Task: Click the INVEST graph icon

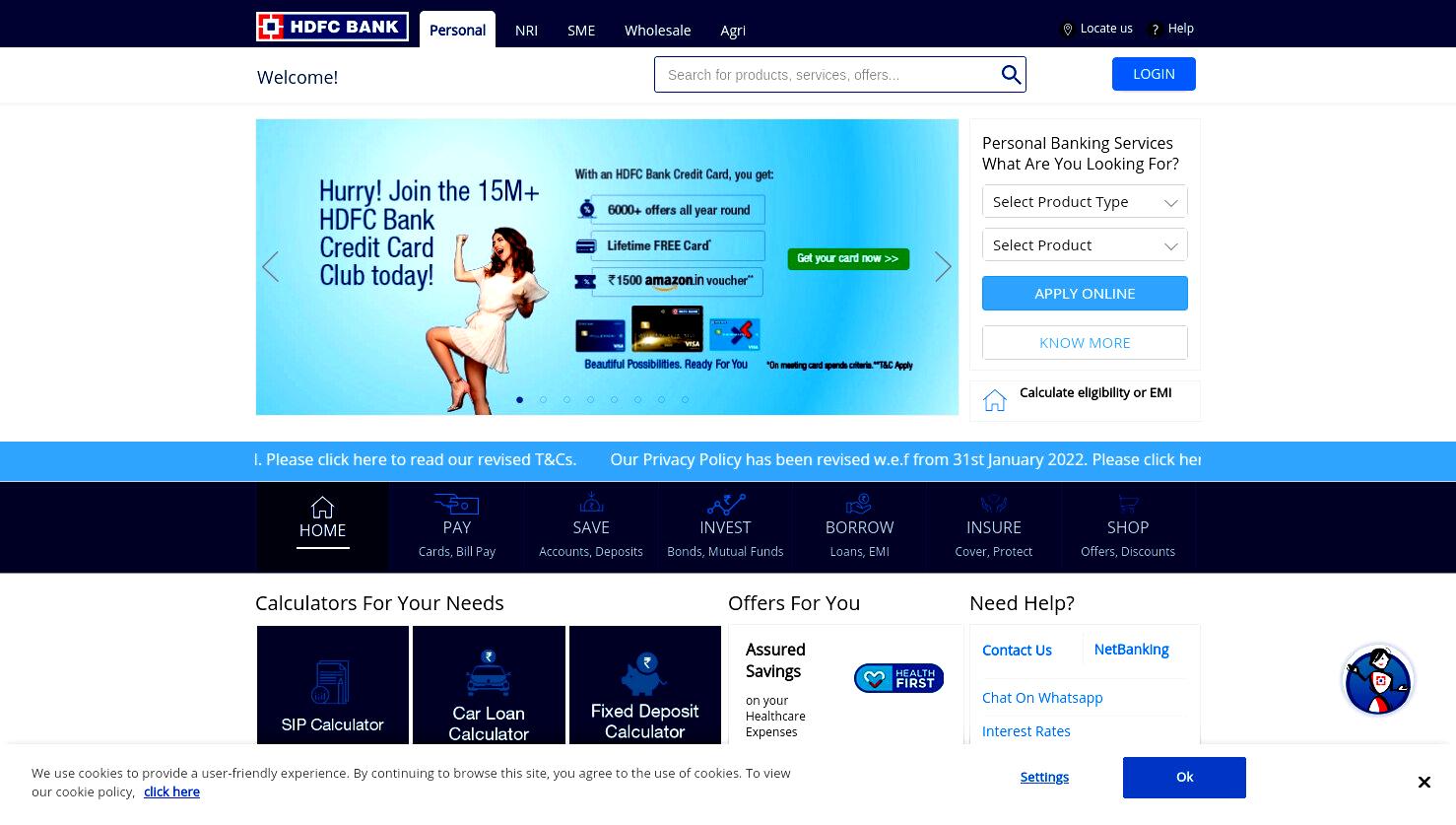Action: (726, 504)
